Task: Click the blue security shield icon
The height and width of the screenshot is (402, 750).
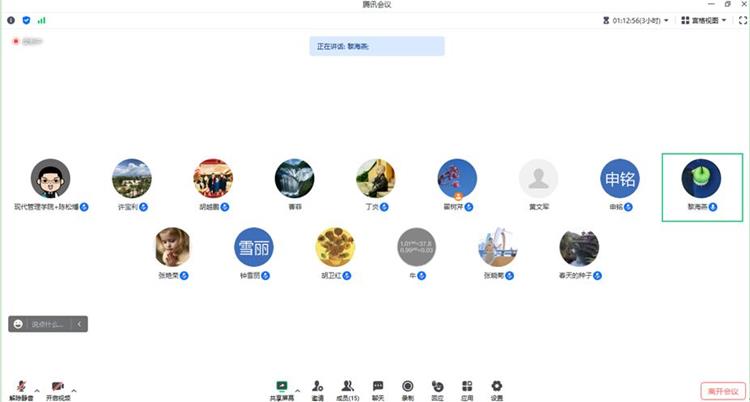Action: tap(26, 21)
